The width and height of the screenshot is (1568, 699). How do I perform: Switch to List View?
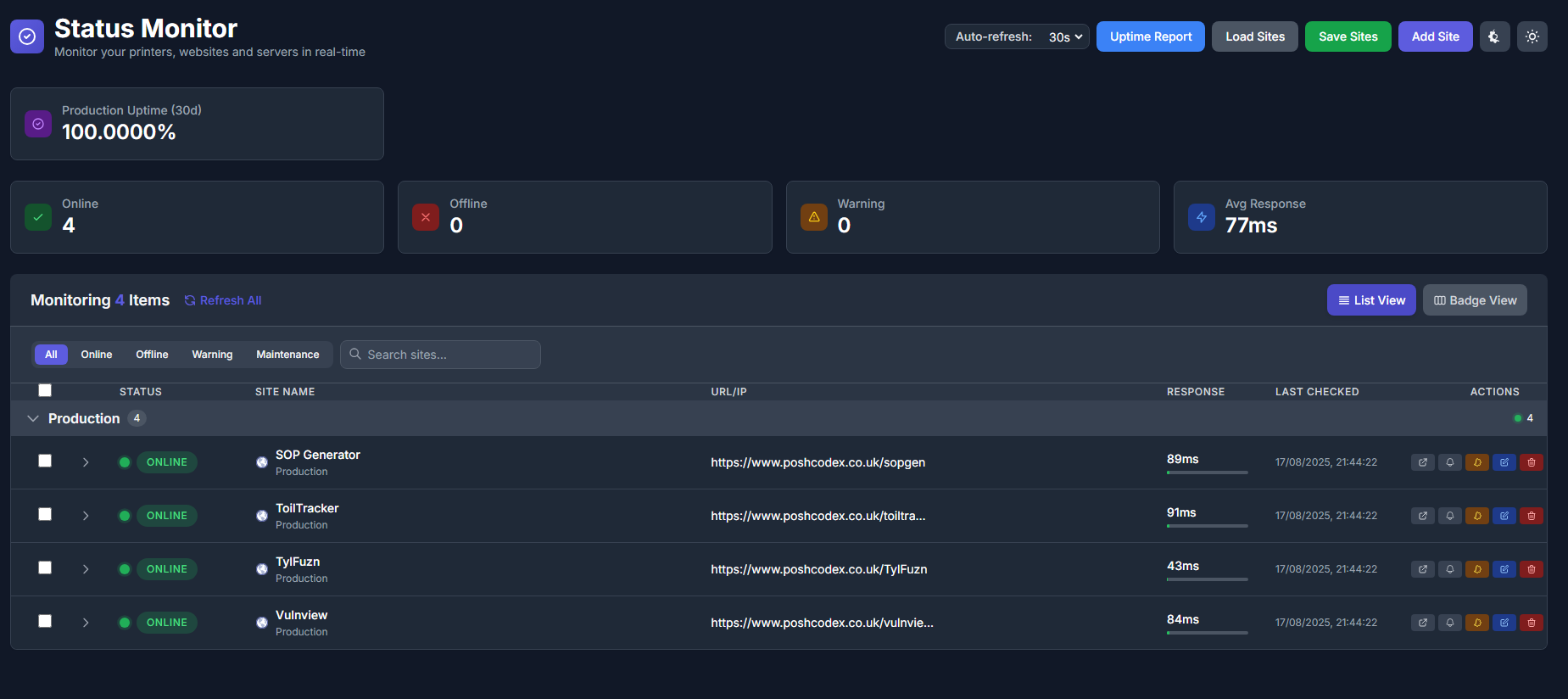click(x=1371, y=300)
